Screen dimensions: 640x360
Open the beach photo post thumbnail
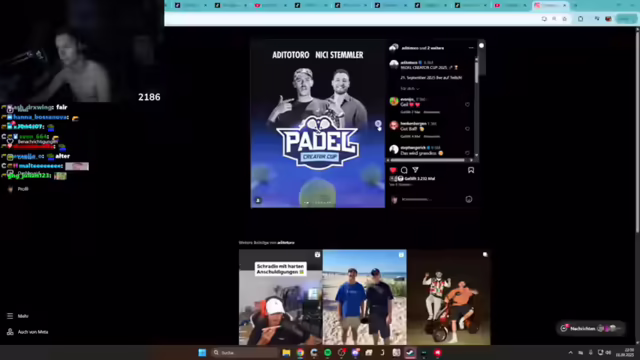click(x=364, y=297)
